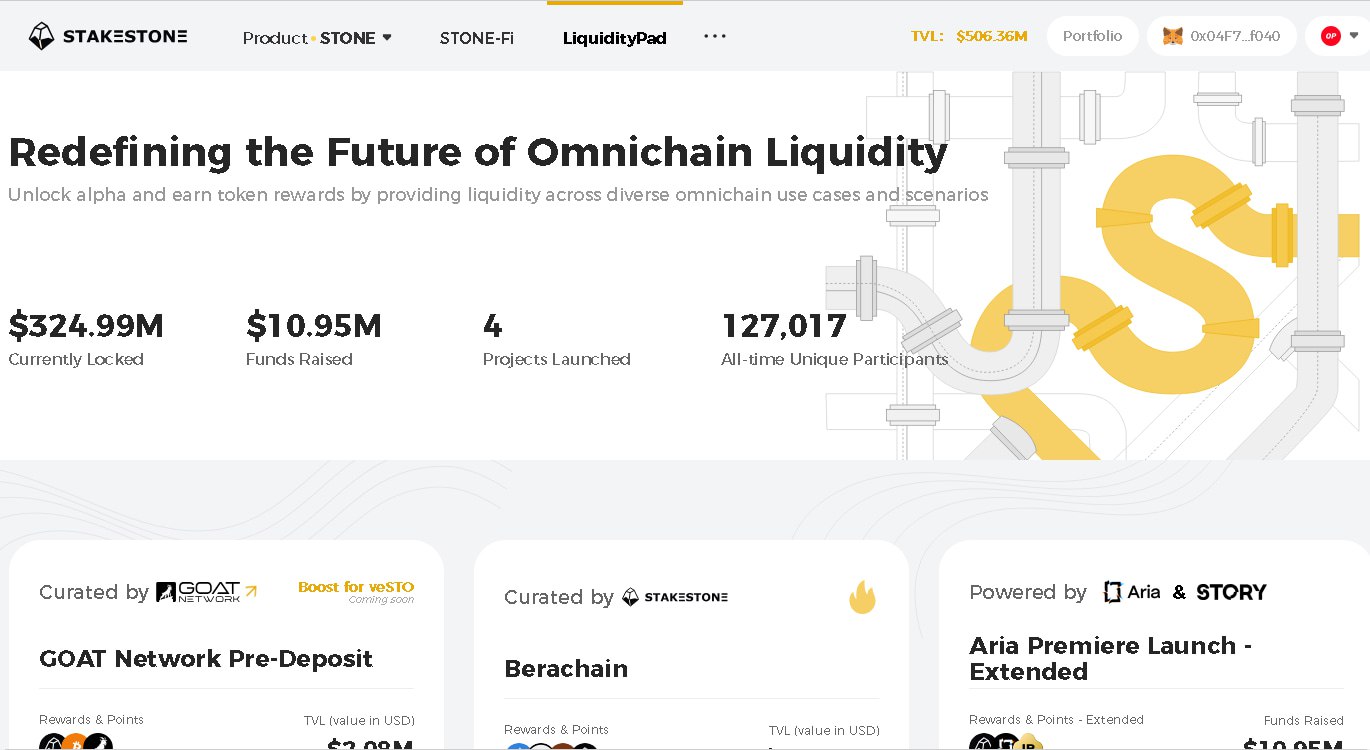This screenshot has height=750, width=1370.
Task: Switch to the STONE-Fi tab
Action: [476, 38]
